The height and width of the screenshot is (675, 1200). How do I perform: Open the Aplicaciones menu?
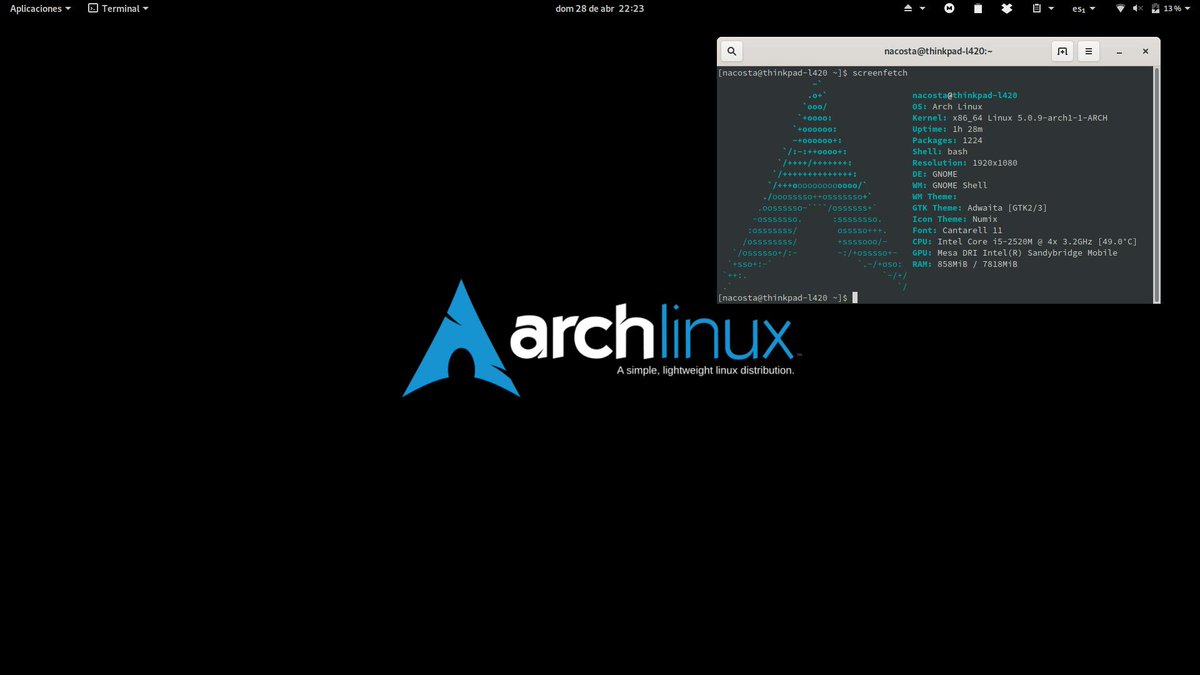40,8
